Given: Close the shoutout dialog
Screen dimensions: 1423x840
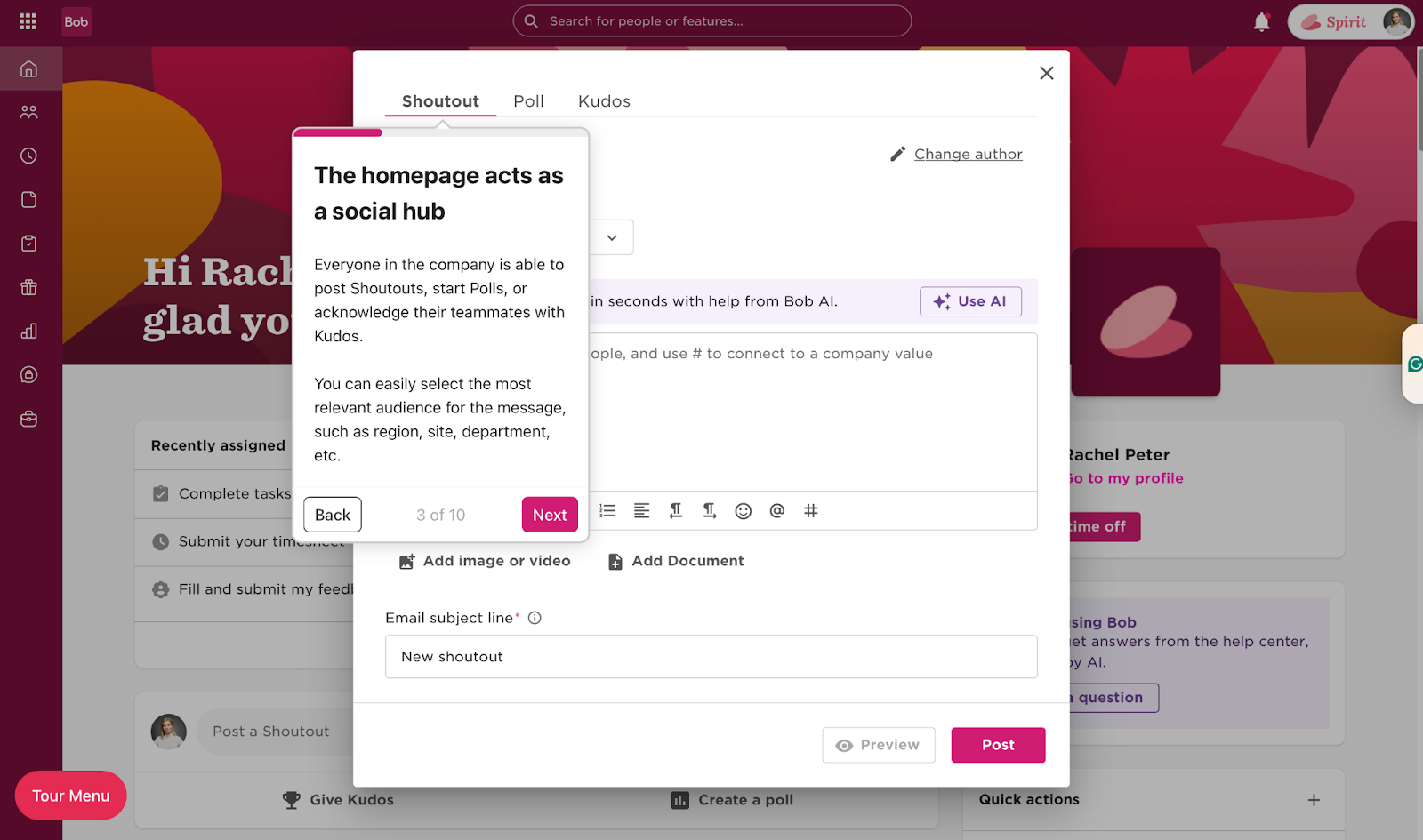Looking at the screenshot, I should coord(1047,73).
